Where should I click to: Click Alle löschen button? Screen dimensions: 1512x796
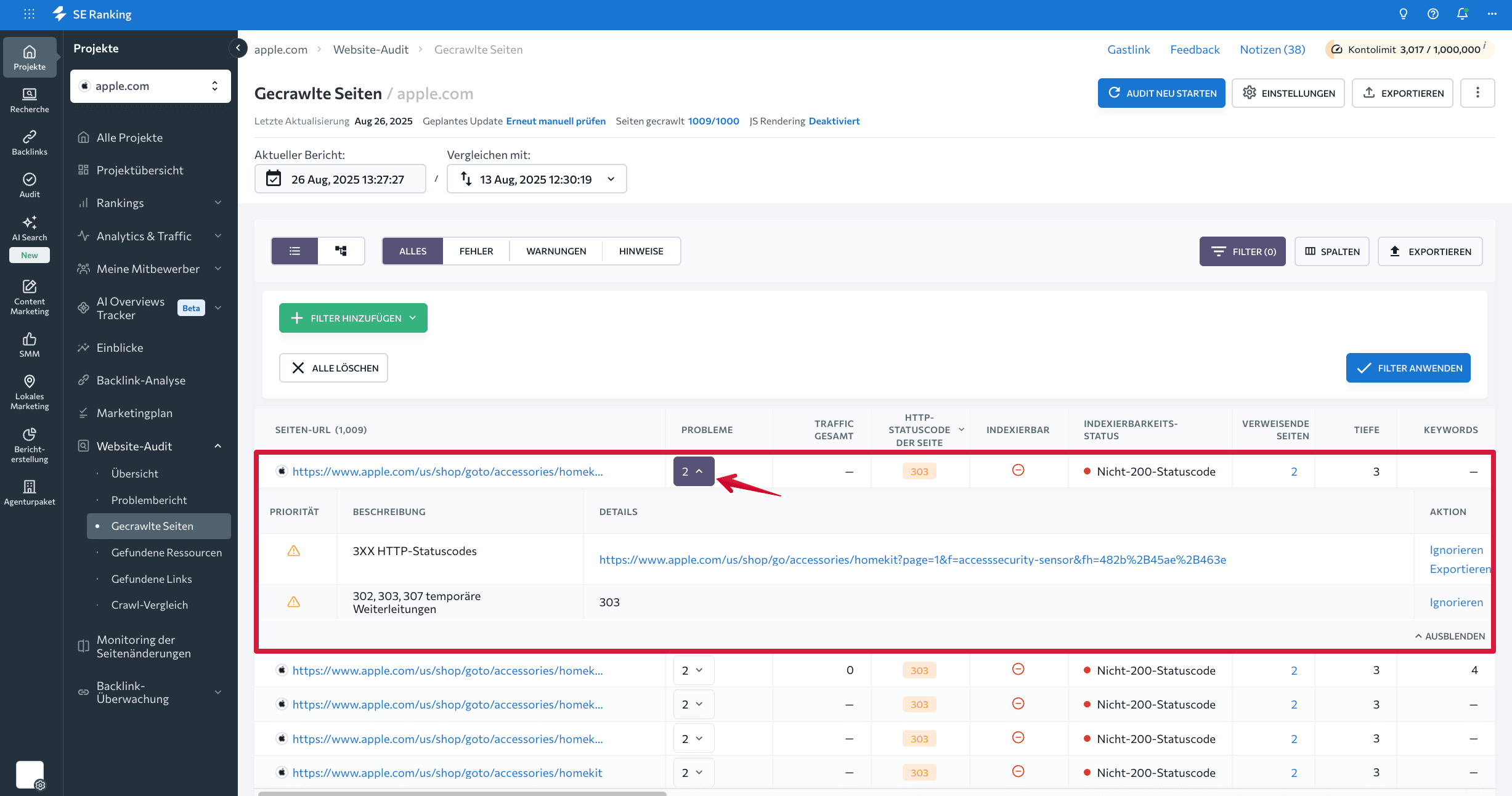coord(333,368)
